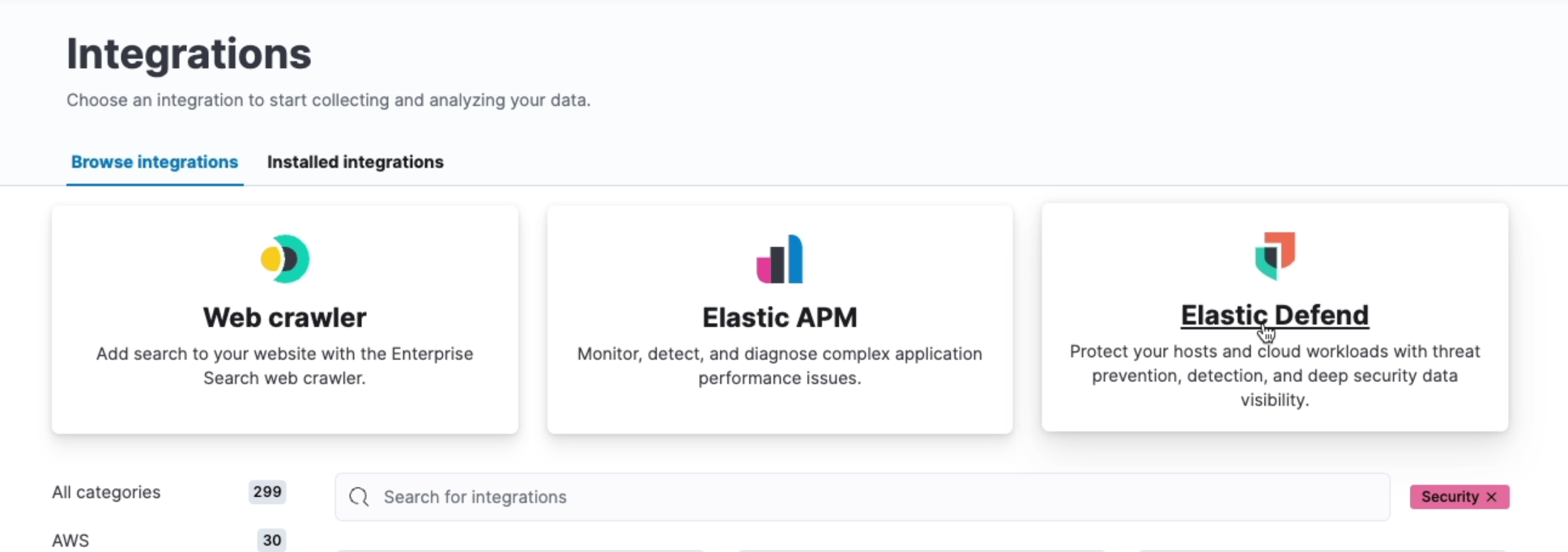The width and height of the screenshot is (1568, 552).
Task: Select the AWS category filter
Action: [70, 541]
